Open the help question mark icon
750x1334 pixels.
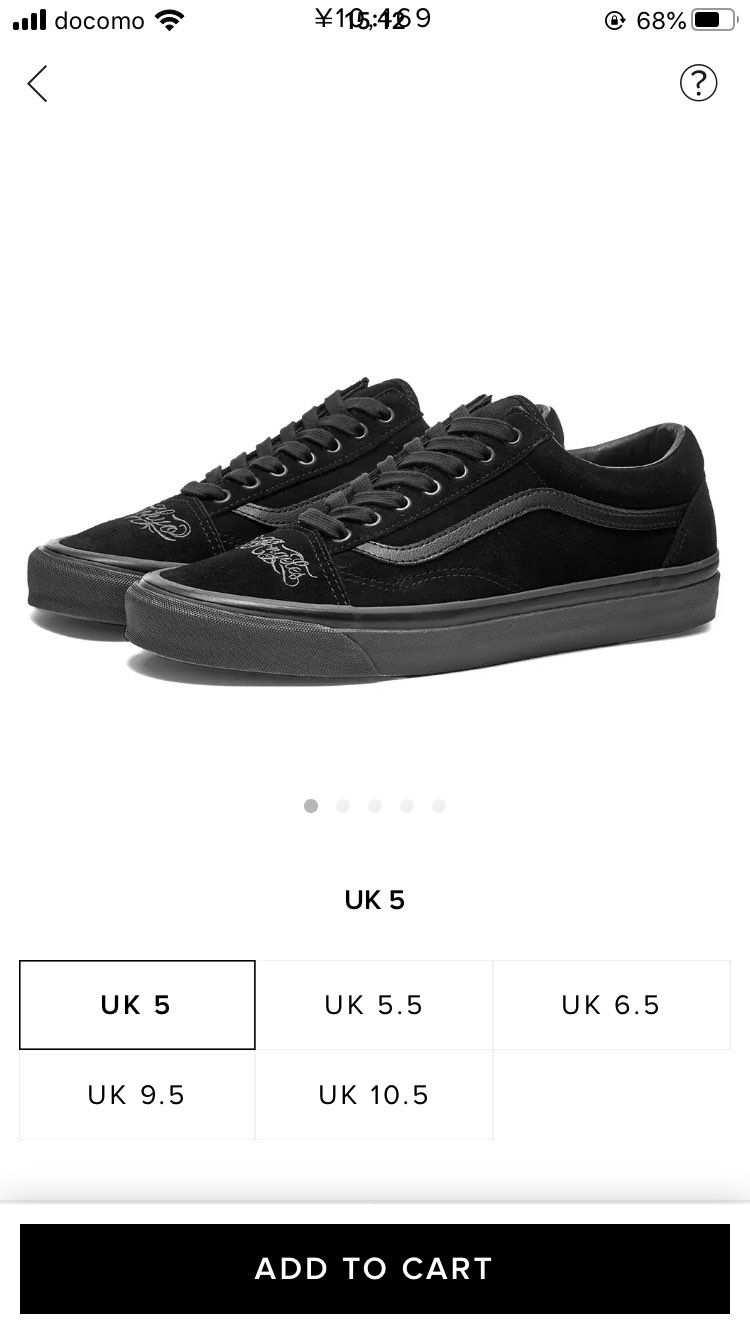coord(698,83)
